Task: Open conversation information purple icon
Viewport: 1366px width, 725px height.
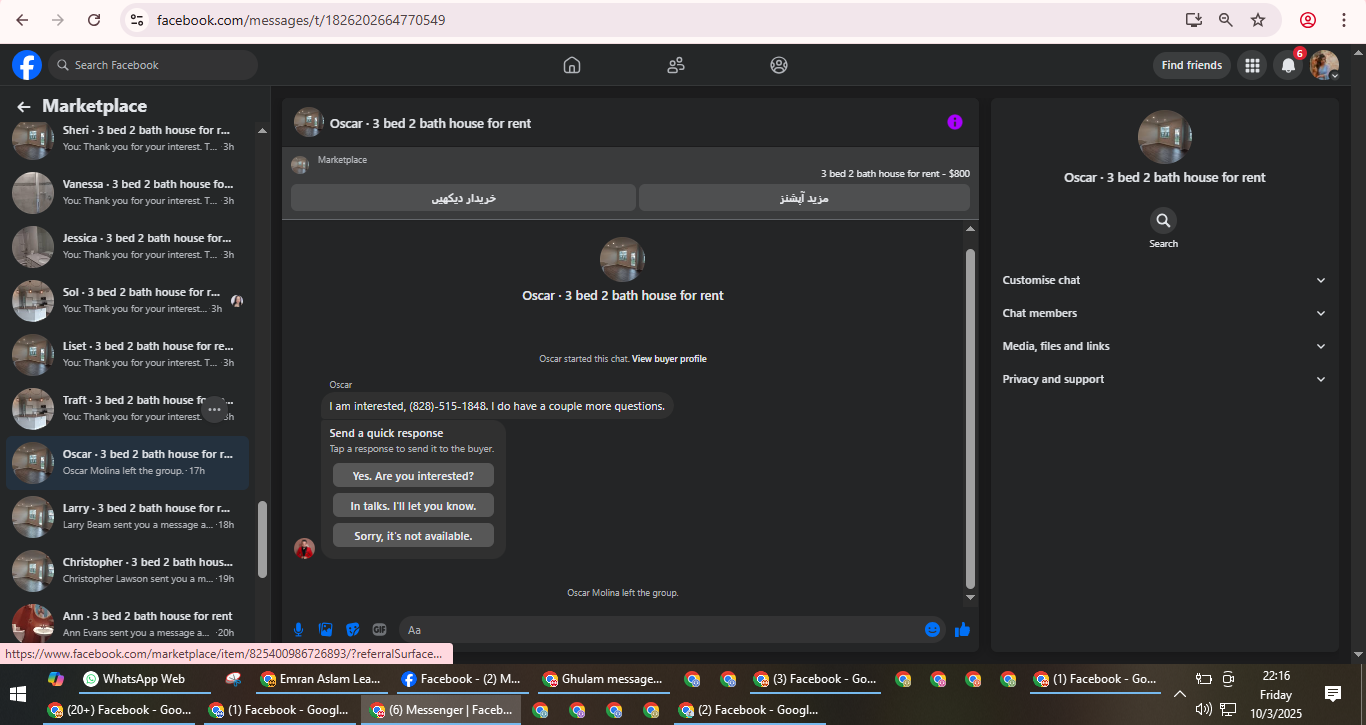Action: pyautogui.click(x=955, y=122)
